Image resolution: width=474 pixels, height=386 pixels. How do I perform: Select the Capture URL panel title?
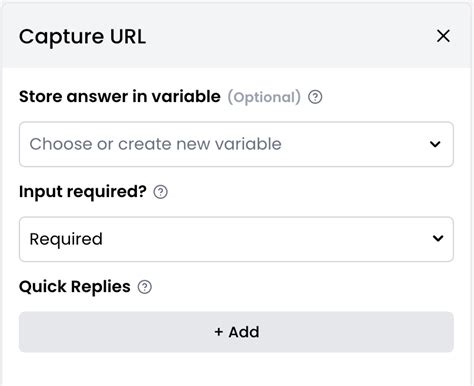coord(82,37)
